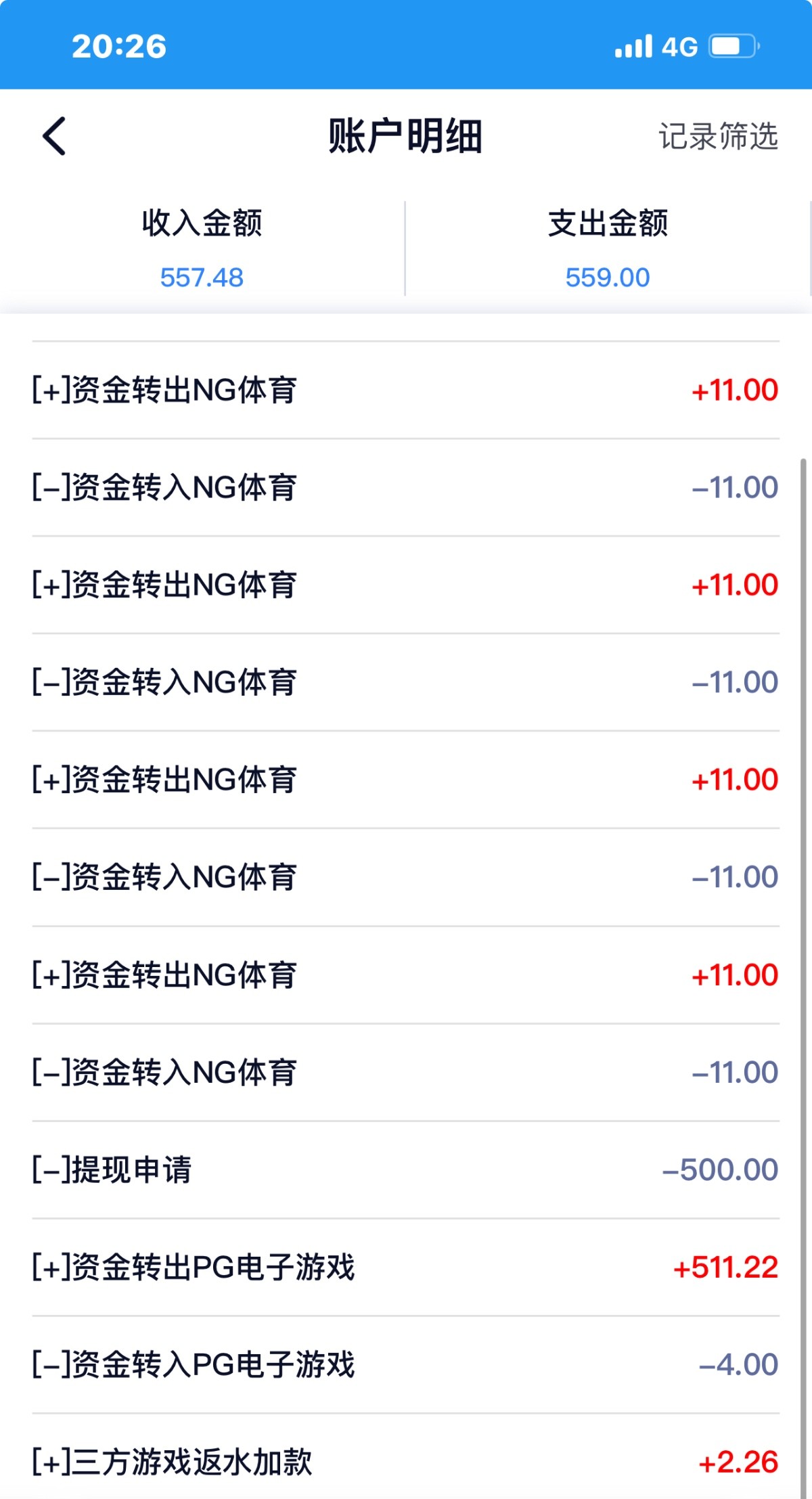This screenshot has width=812, height=1499.
Task: Open the 资金转入PG电子游戏 entry
Action: pos(194,1364)
